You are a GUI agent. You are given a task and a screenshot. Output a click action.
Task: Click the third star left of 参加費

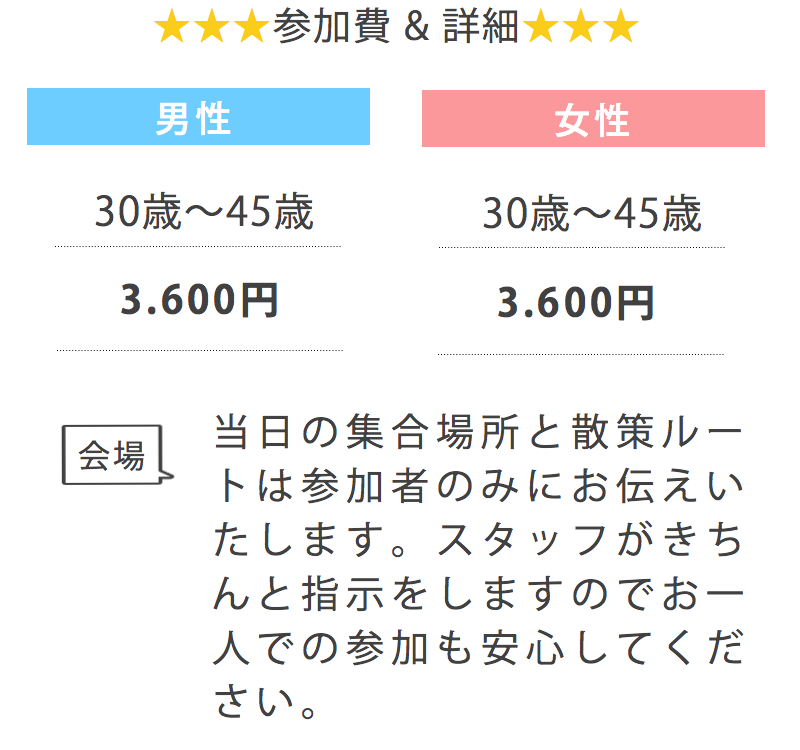click(252, 27)
